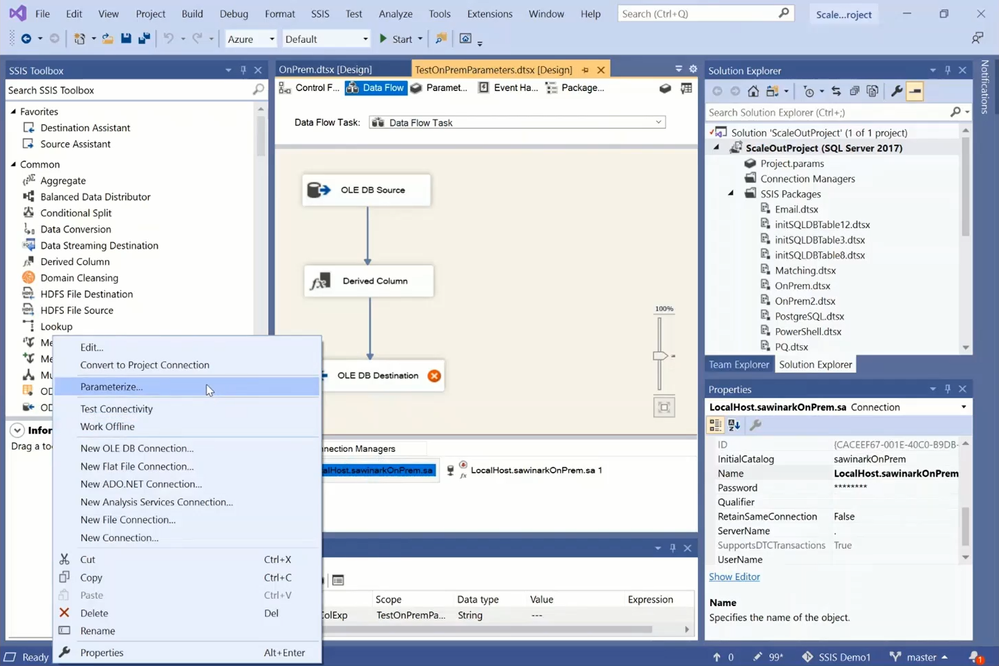Select the Matching.dtsx package

coord(805,270)
